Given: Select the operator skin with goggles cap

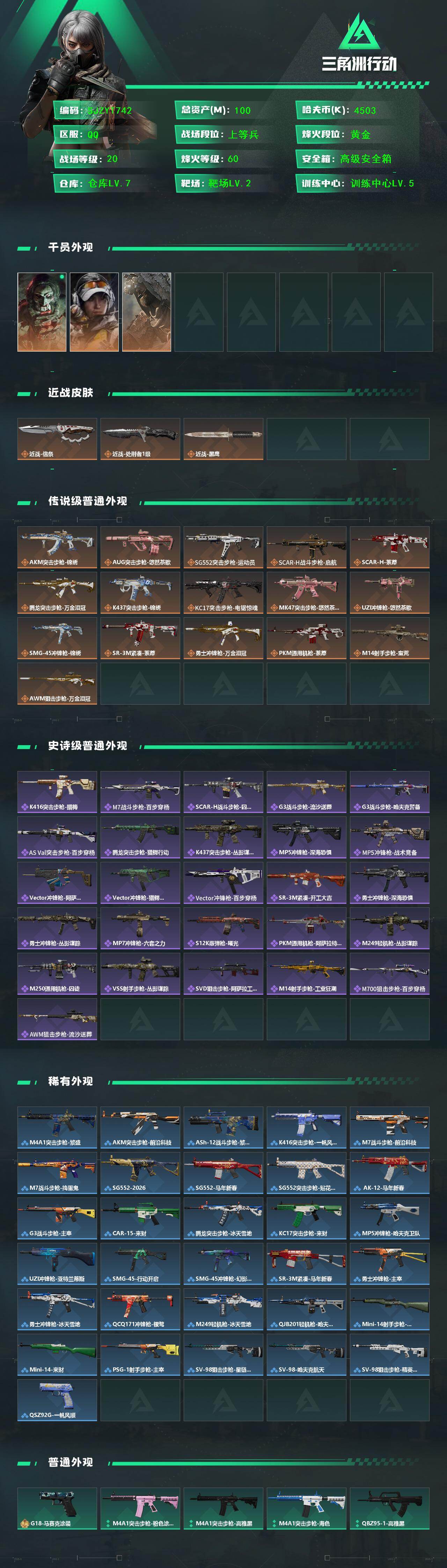Looking at the screenshot, I should (94, 312).
